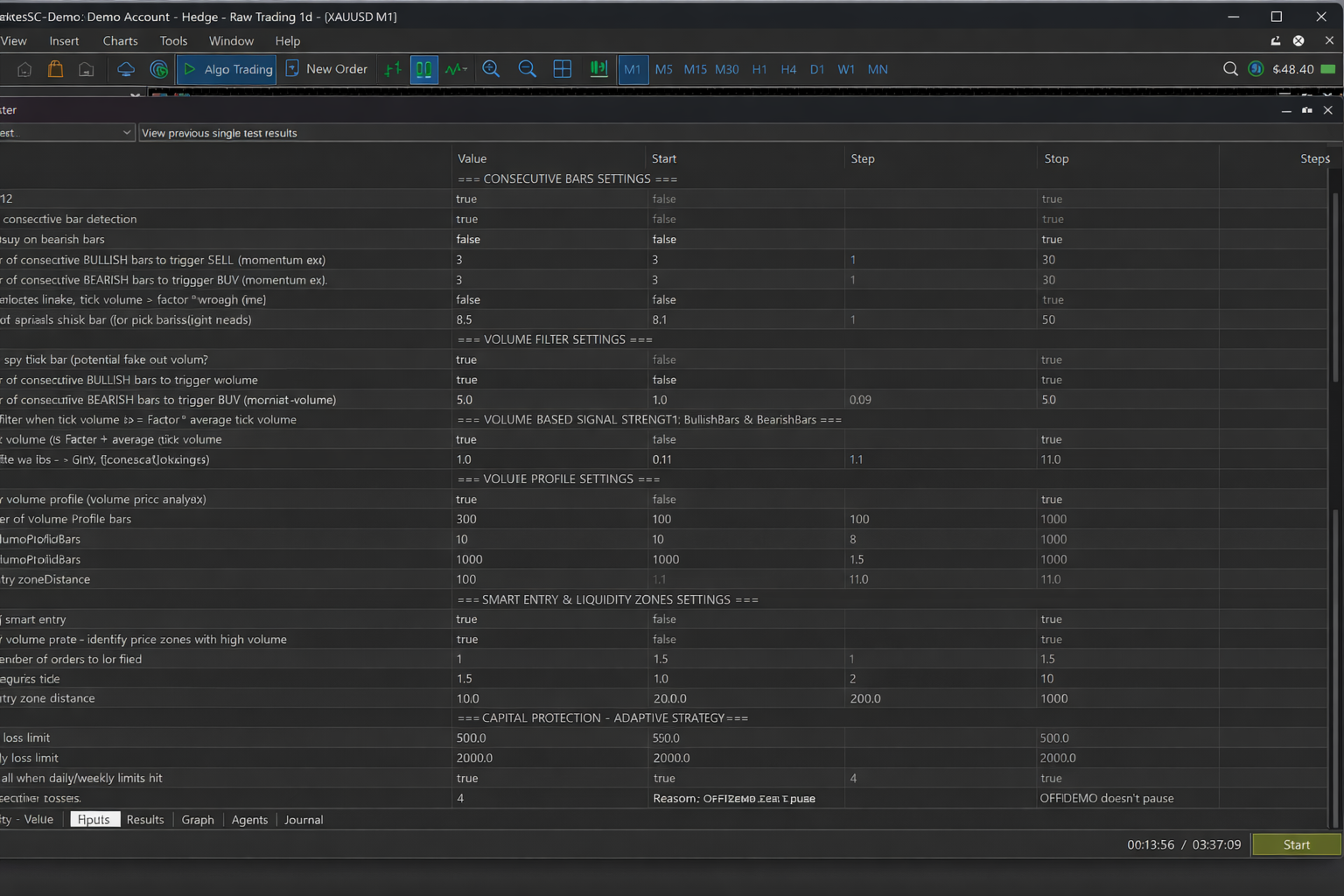This screenshot has height=896, width=1344.
Task: Switch to the Graph tab
Action: click(198, 820)
